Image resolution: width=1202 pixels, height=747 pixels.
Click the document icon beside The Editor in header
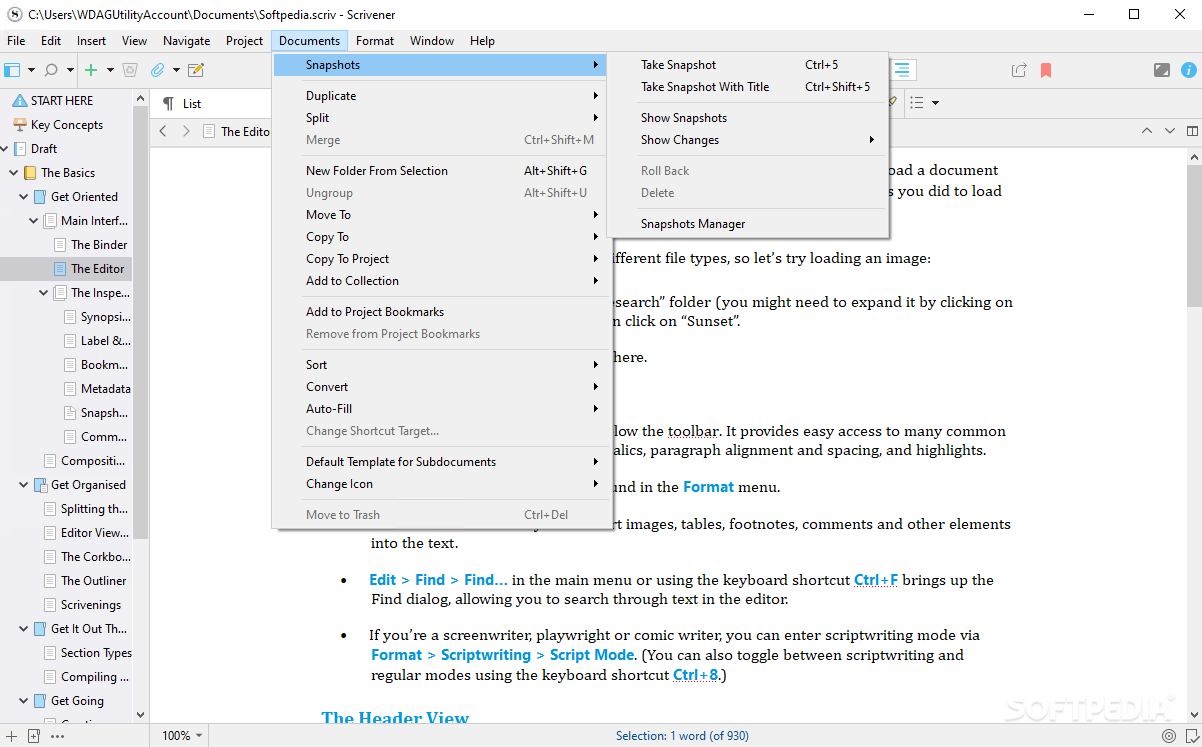tap(209, 131)
